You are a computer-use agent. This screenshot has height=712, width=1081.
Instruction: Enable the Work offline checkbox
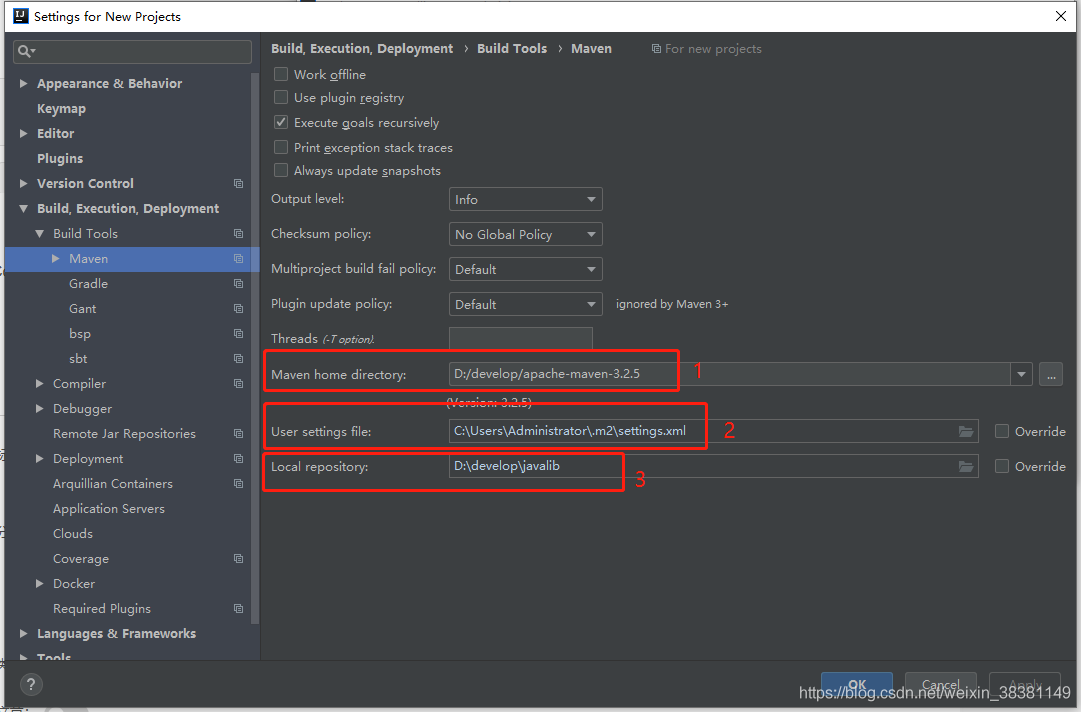tap(281, 74)
